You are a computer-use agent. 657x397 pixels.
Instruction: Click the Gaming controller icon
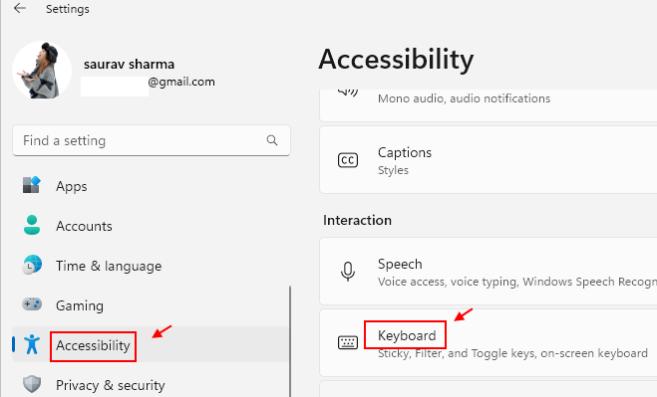pyautogui.click(x=32, y=304)
